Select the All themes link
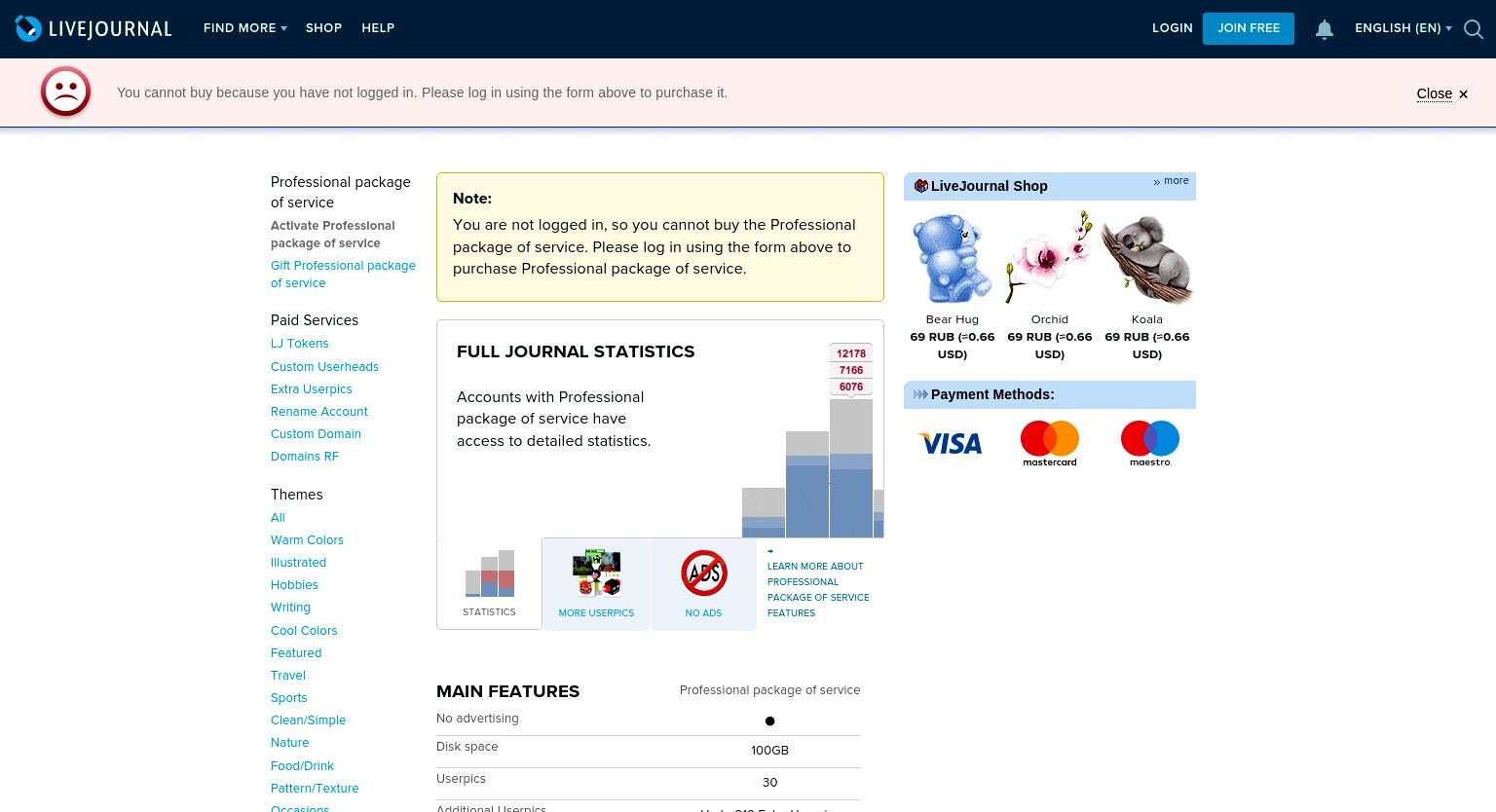This screenshot has height=812, width=1496. (x=278, y=518)
